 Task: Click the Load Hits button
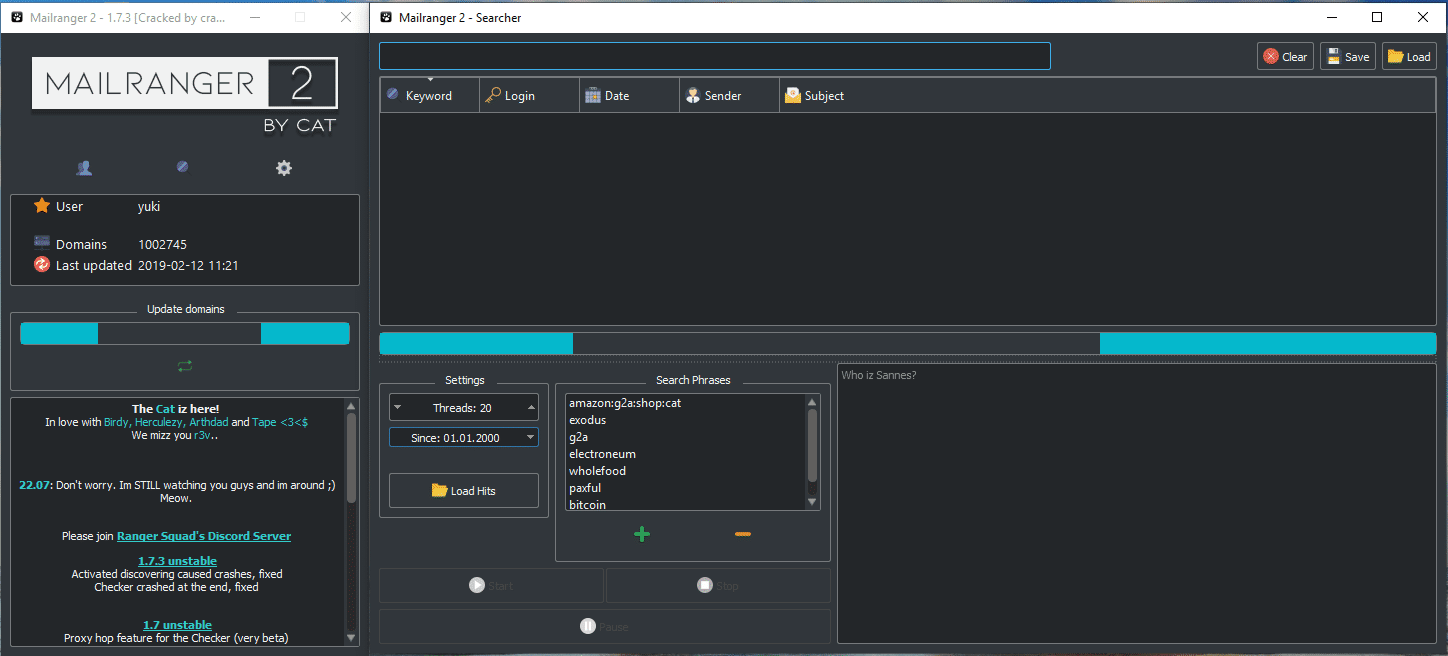[463, 491]
